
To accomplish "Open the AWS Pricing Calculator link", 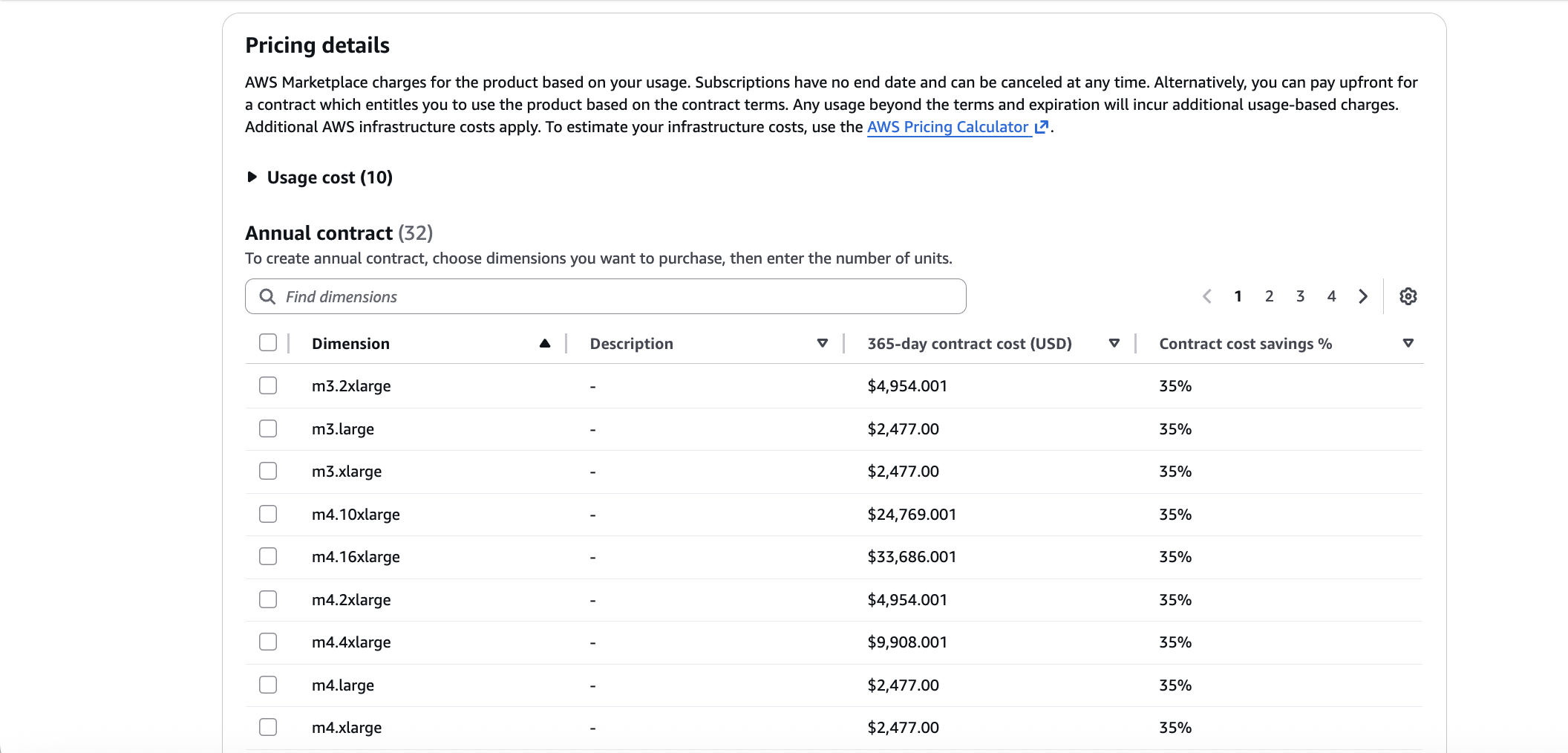I will click(947, 127).
